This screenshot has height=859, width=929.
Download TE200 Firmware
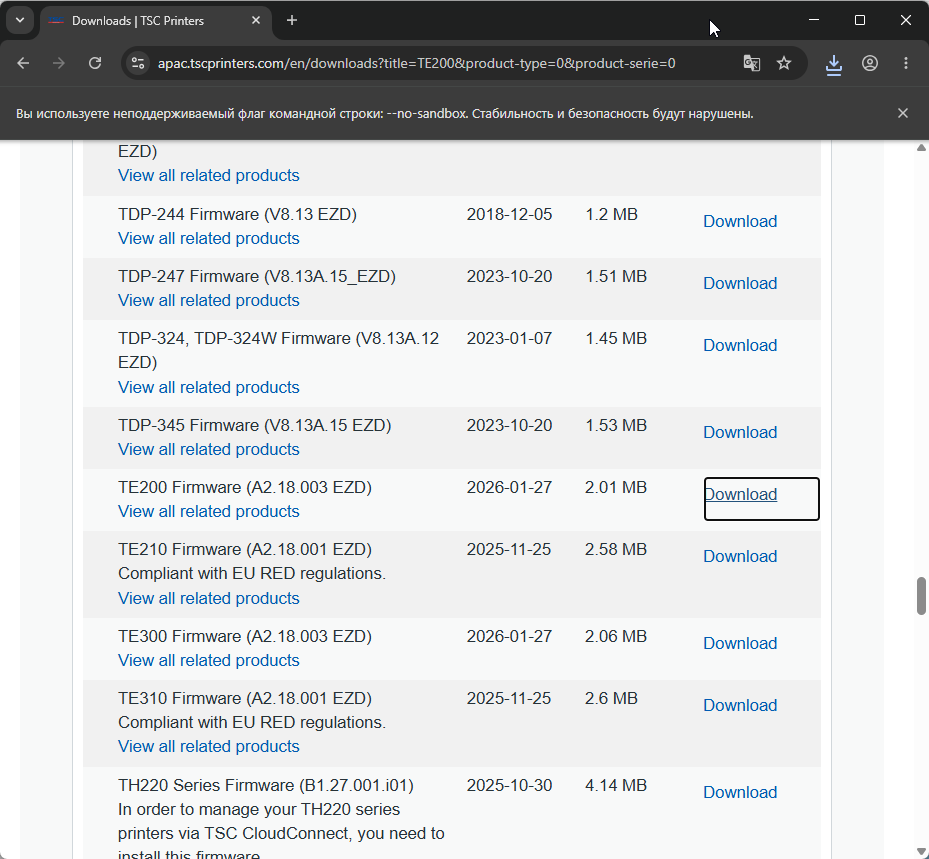click(x=741, y=495)
